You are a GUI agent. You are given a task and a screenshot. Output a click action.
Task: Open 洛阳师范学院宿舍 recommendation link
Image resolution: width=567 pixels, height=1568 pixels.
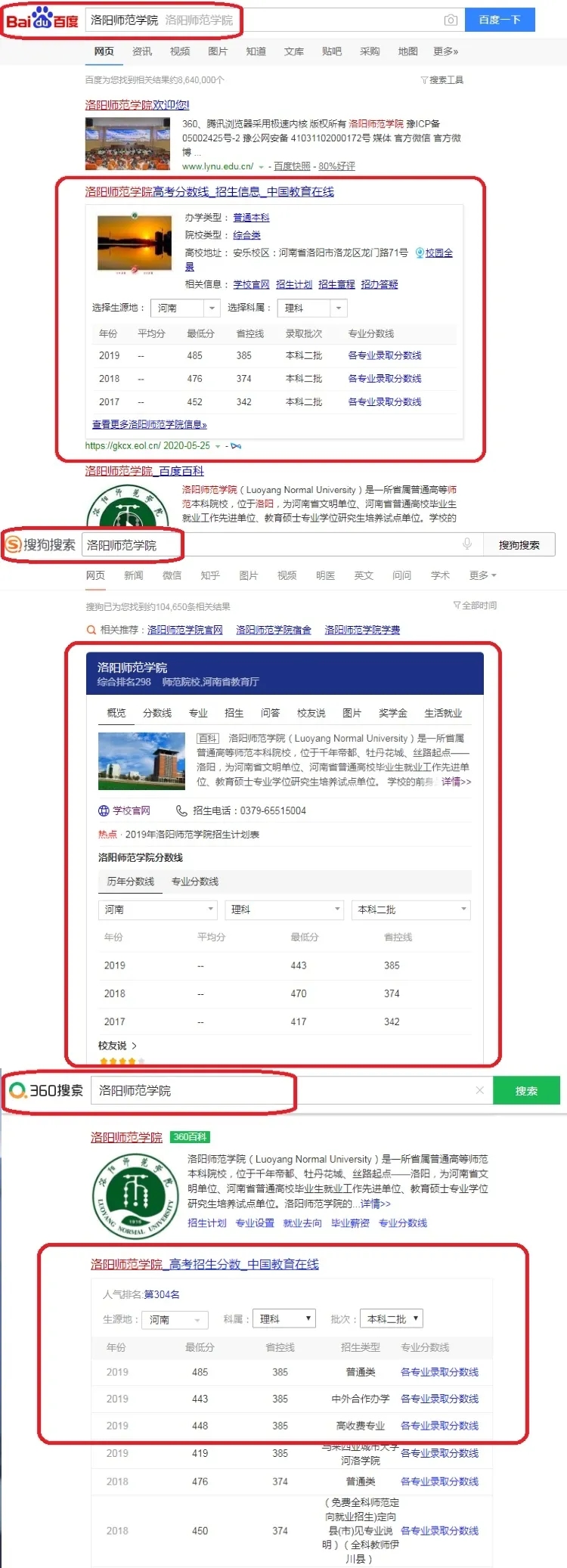(x=274, y=630)
